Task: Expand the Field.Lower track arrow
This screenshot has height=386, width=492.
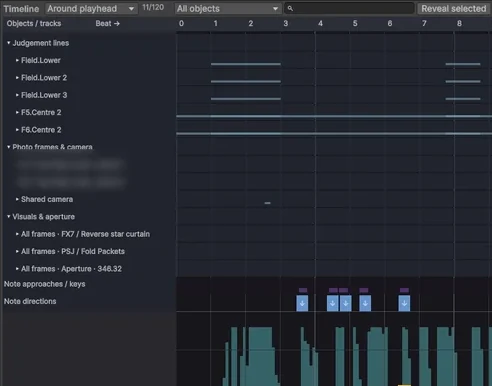Action: point(17,60)
